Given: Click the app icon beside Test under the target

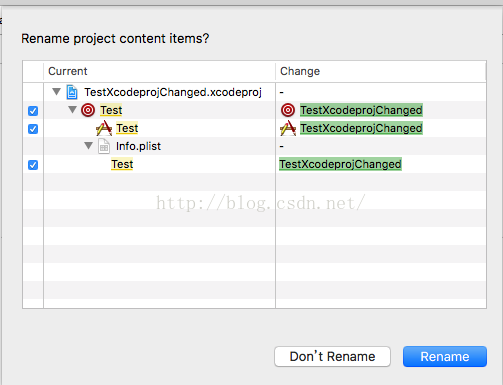Looking at the screenshot, I should click(104, 128).
